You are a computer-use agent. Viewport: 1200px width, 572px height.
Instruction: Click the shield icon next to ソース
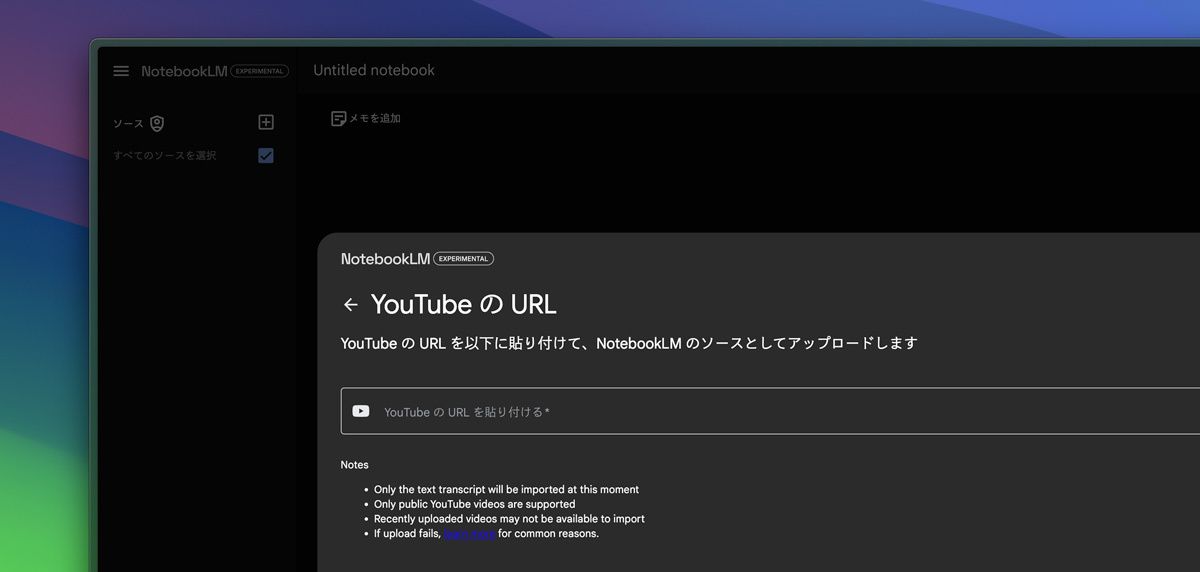pos(157,124)
